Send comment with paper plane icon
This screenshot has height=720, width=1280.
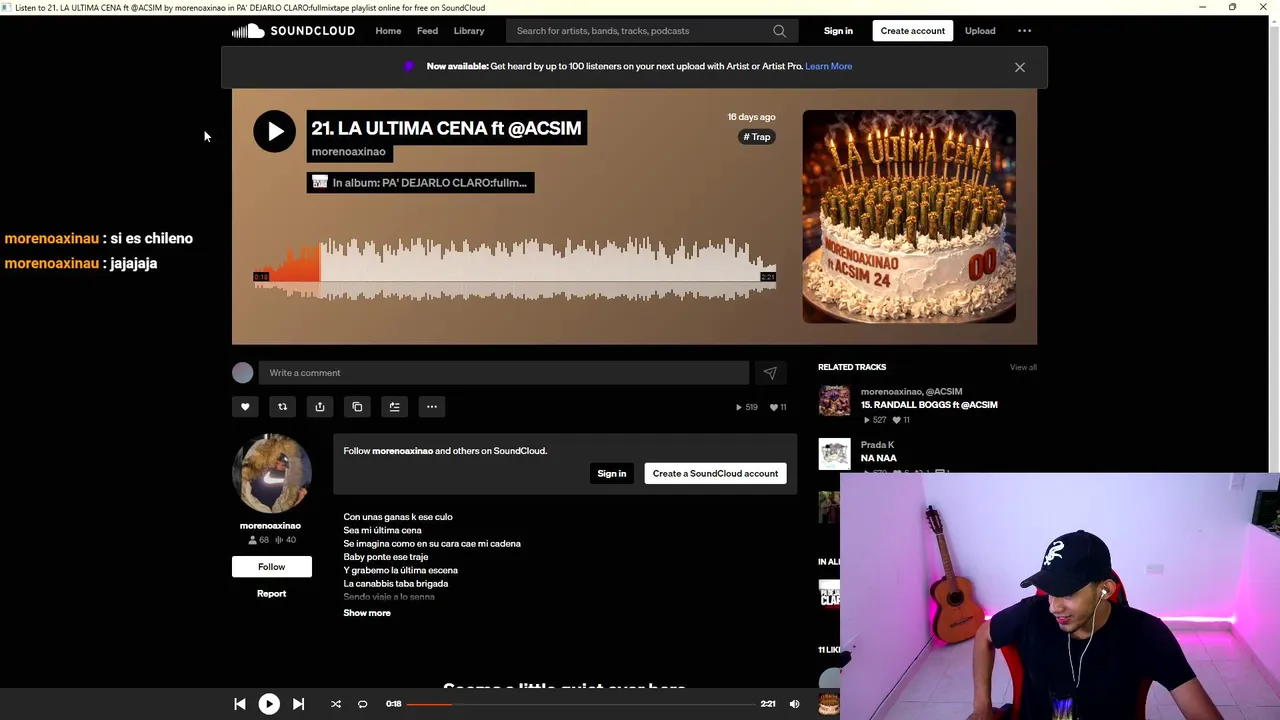(770, 373)
